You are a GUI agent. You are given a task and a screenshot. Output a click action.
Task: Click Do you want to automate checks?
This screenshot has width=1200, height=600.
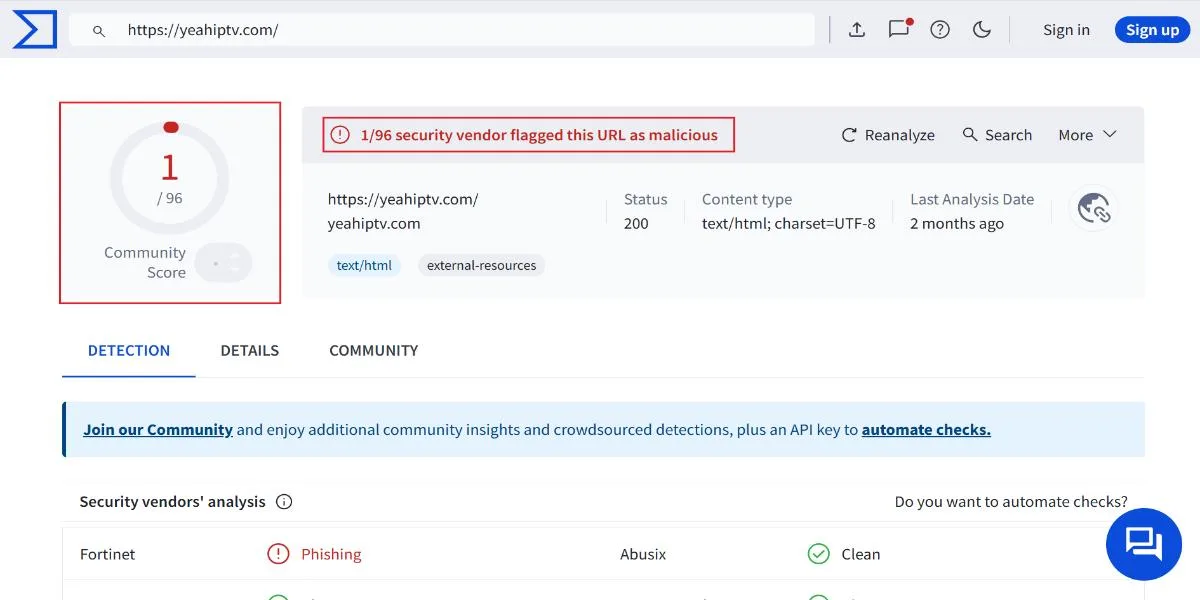click(x=1011, y=502)
